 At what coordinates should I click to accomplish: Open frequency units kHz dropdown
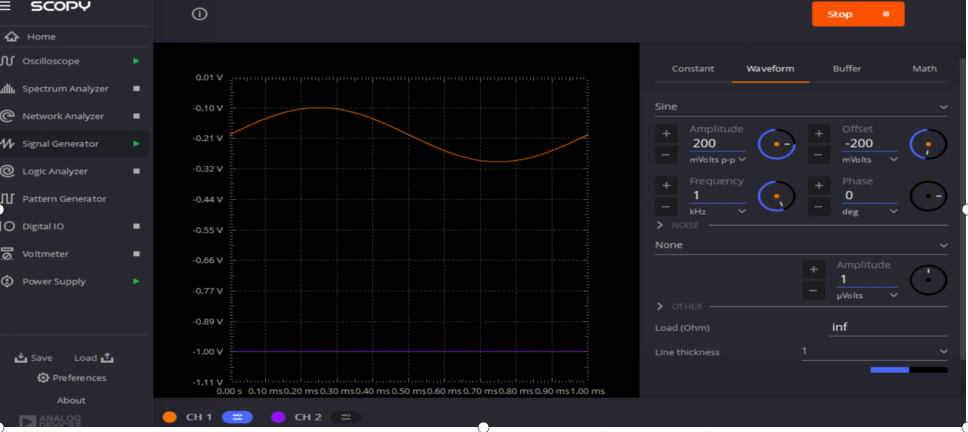tap(718, 211)
